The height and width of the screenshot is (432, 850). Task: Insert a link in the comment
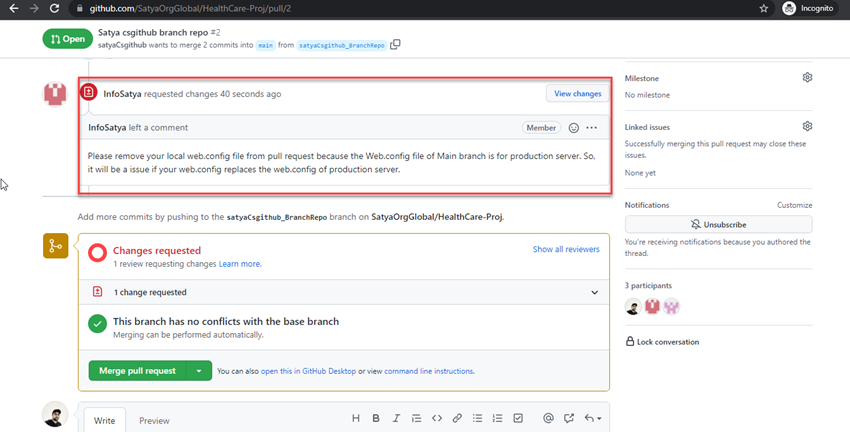[x=458, y=418]
